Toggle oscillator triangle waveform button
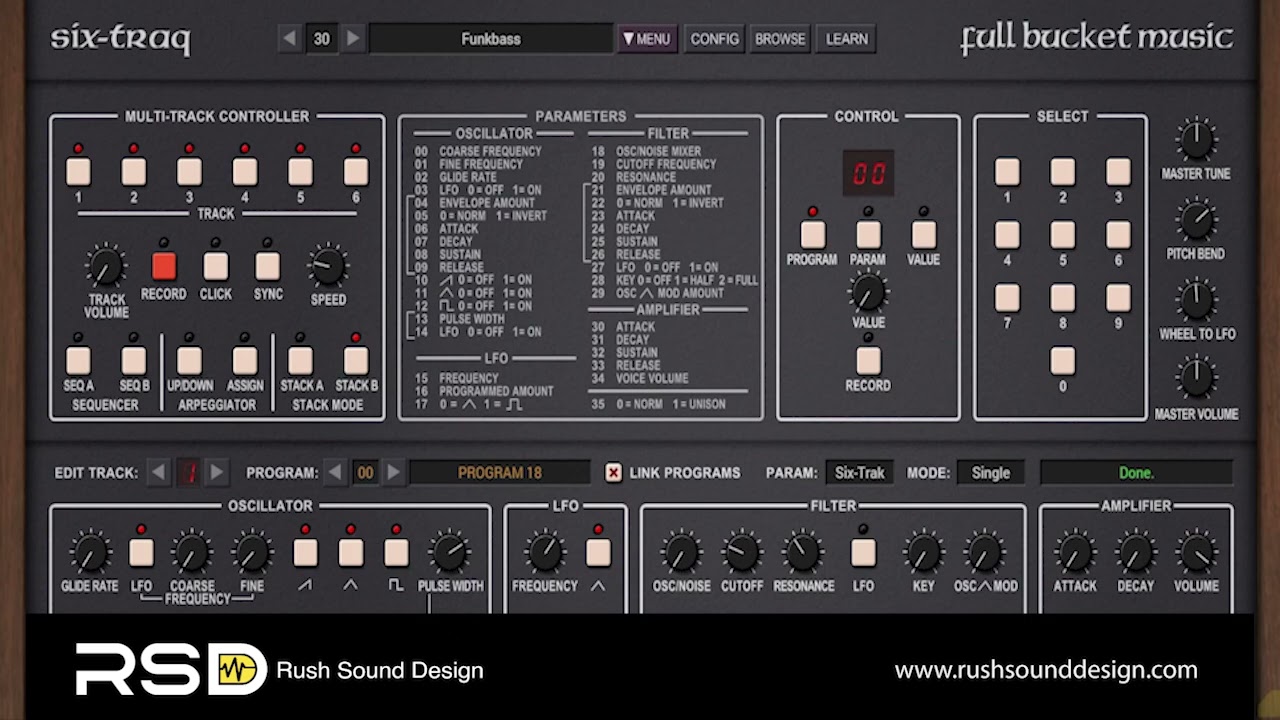 tap(351, 553)
